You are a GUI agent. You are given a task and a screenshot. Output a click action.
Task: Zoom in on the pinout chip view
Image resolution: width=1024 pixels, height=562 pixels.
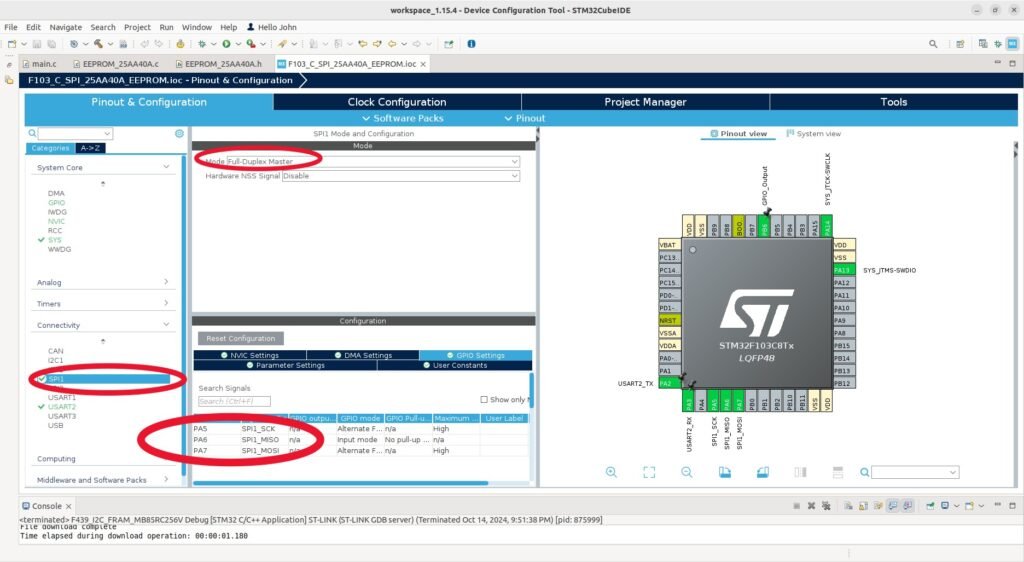click(x=611, y=472)
